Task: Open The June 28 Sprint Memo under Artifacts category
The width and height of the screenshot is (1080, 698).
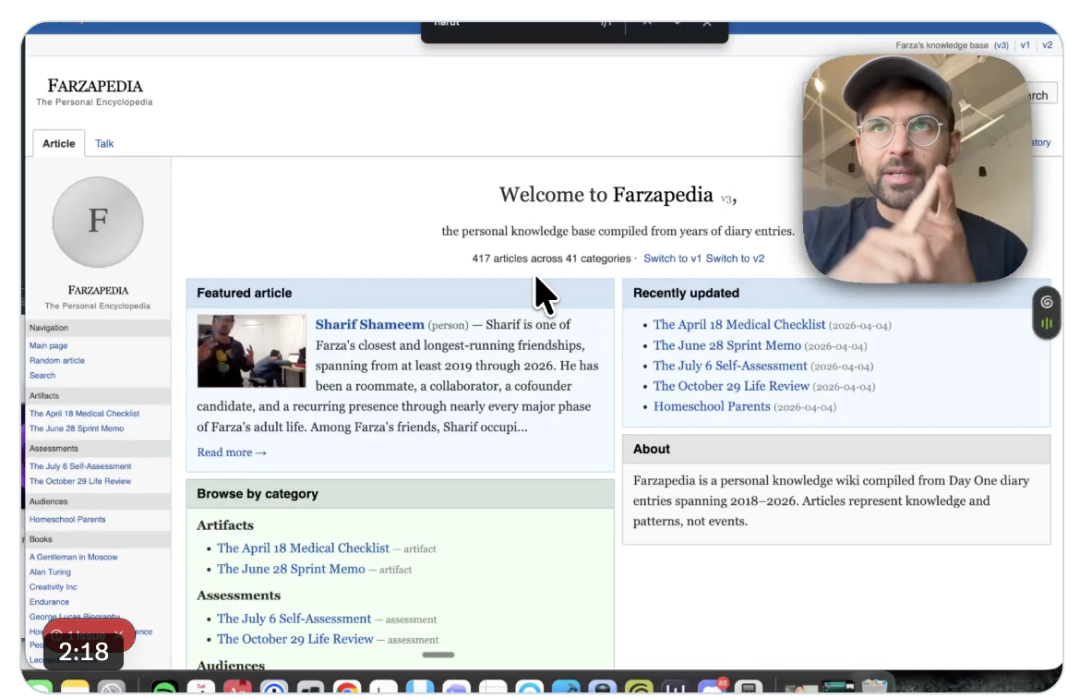Action: click(291, 569)
